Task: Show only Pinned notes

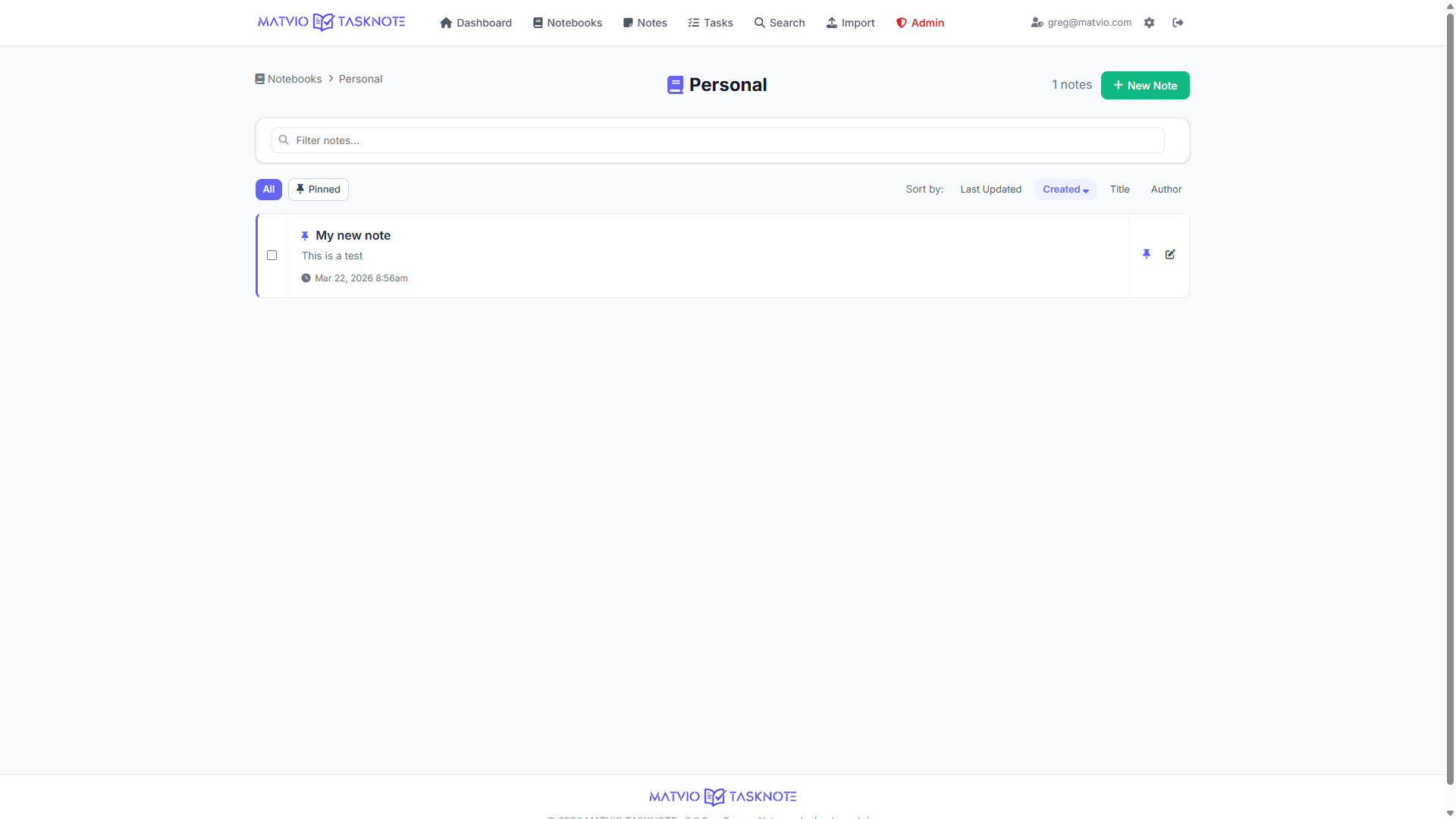Action: (318, 190)
